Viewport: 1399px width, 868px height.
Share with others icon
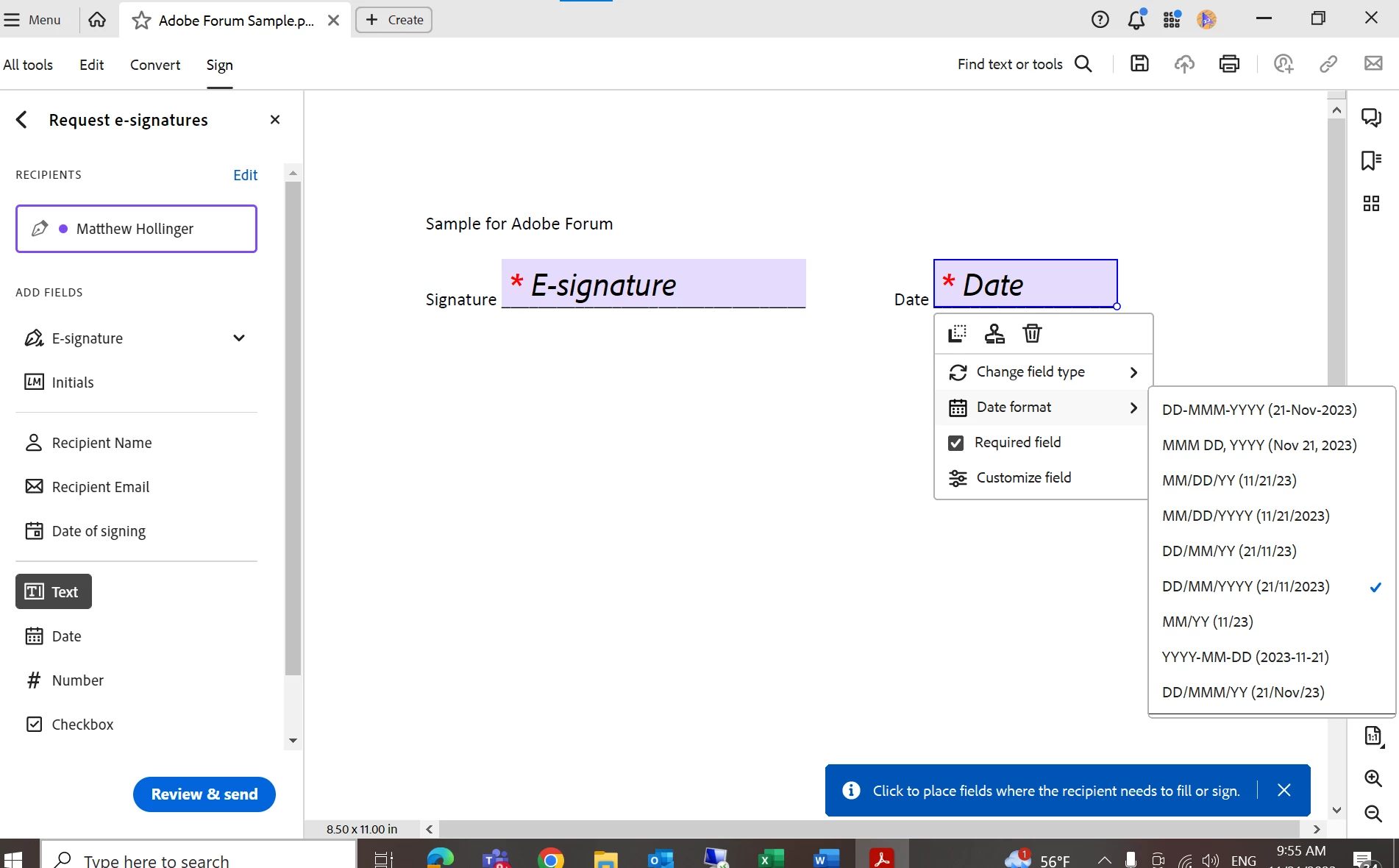[1284, 64]
